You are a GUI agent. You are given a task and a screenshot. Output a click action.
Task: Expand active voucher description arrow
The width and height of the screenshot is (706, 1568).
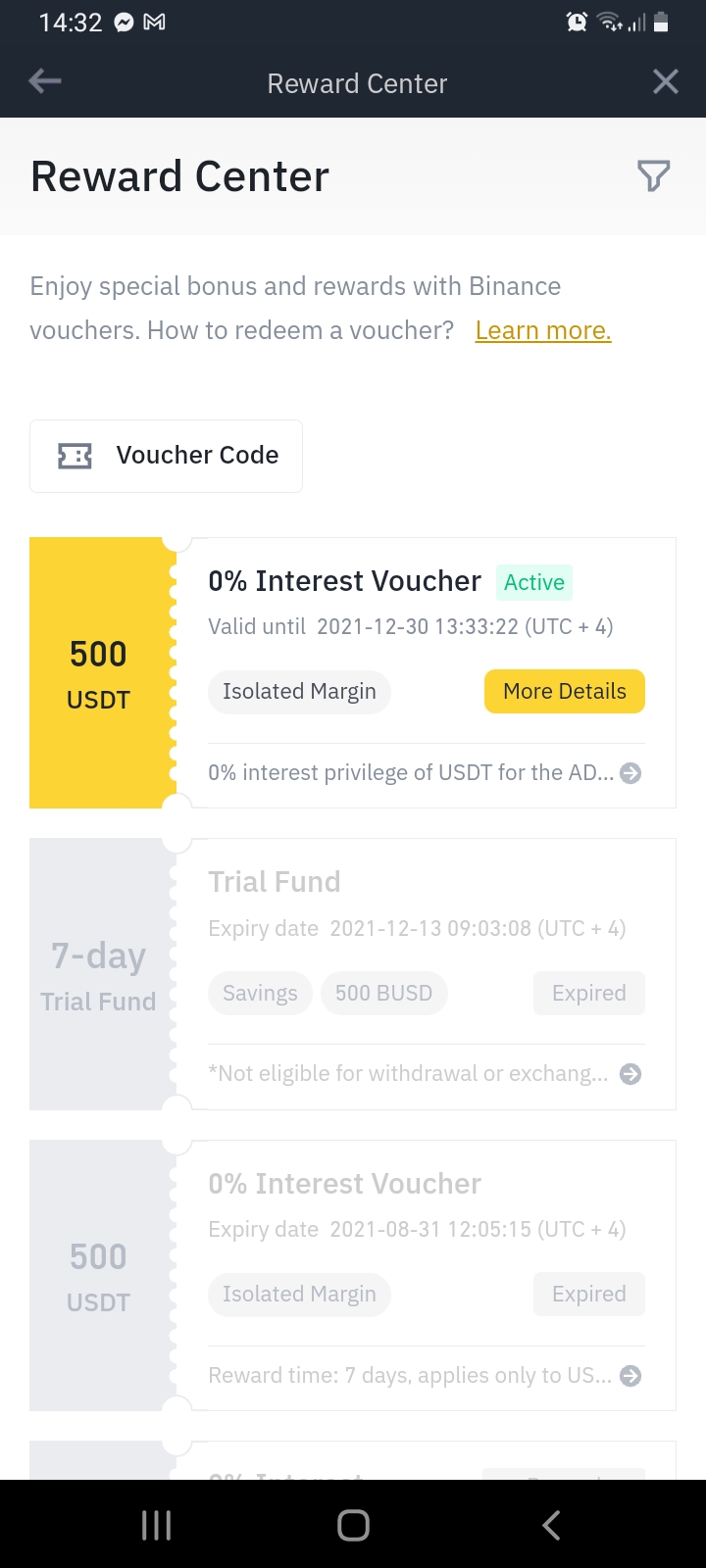pos(631,773)
